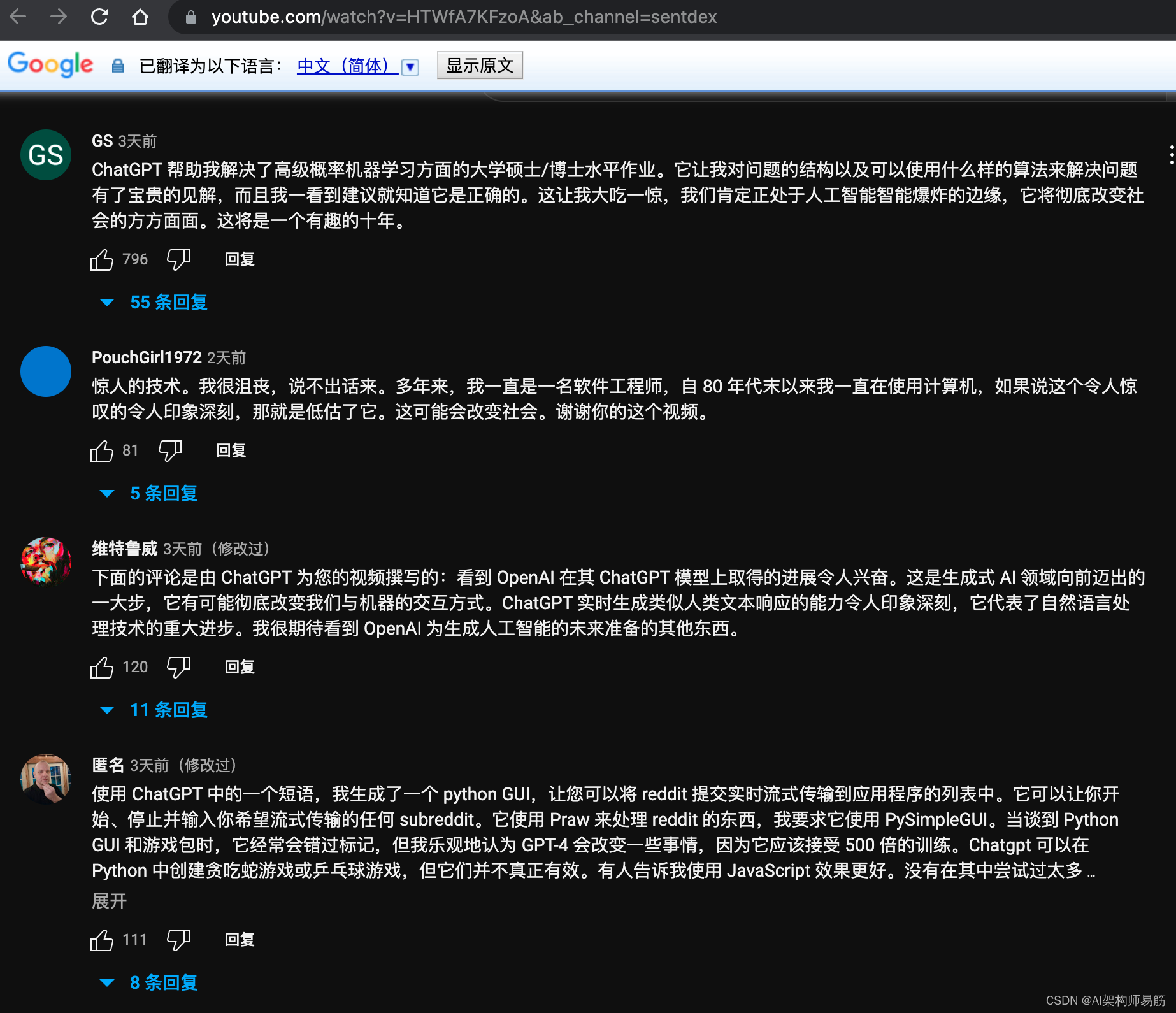
Task: Dislike GS's comment using thumbs-down
Action: click(x=178, y=259)
